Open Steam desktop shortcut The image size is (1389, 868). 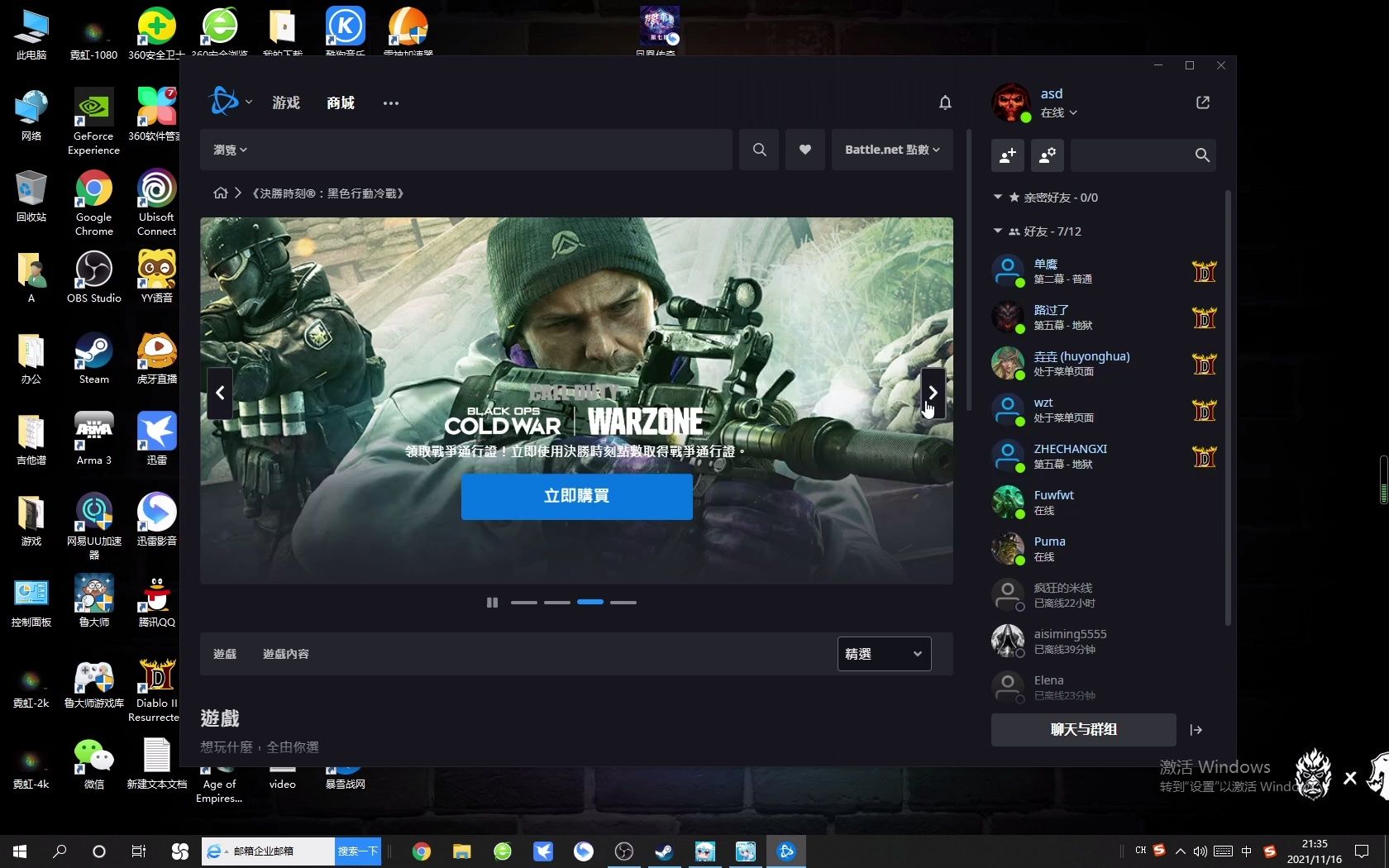(x=93, y=358)
